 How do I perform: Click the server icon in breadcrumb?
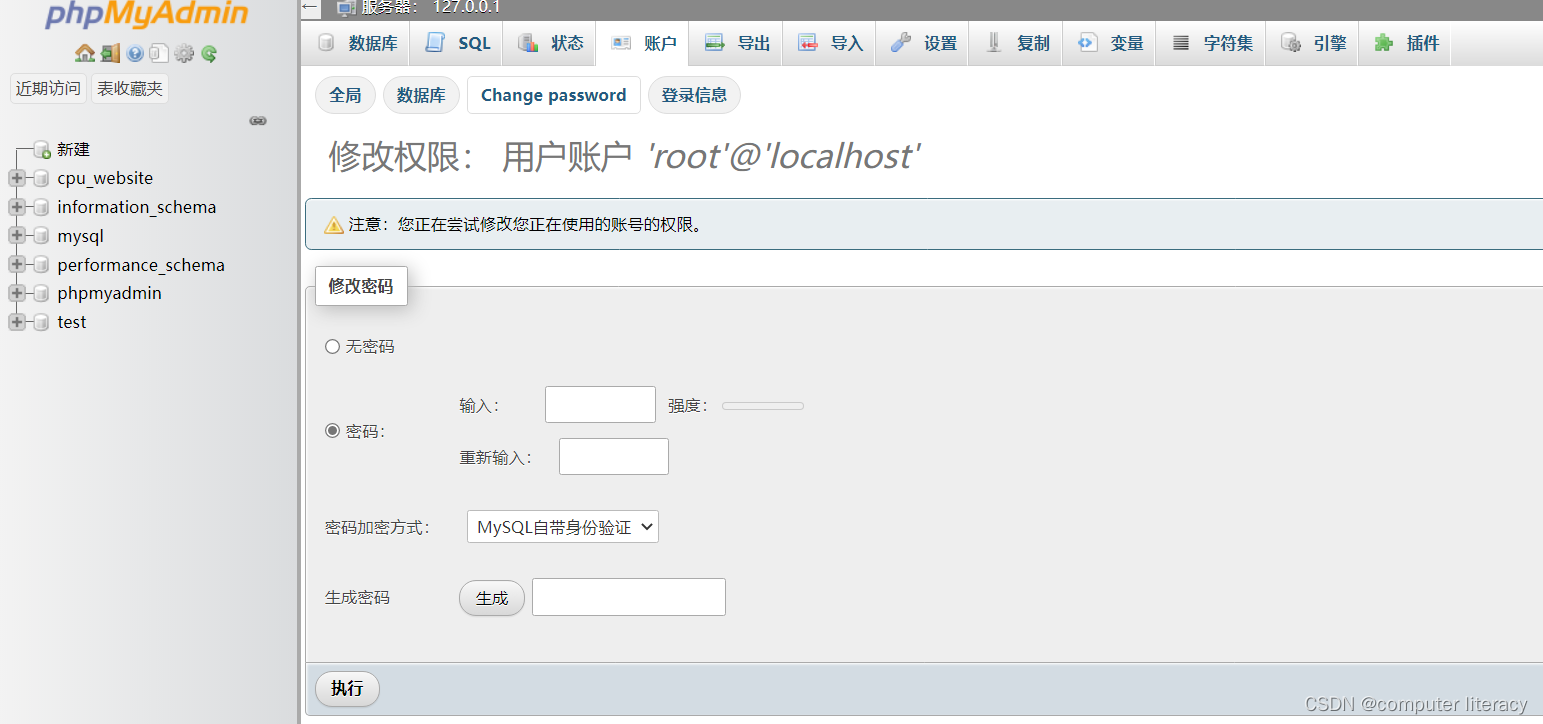click(346, 7)
